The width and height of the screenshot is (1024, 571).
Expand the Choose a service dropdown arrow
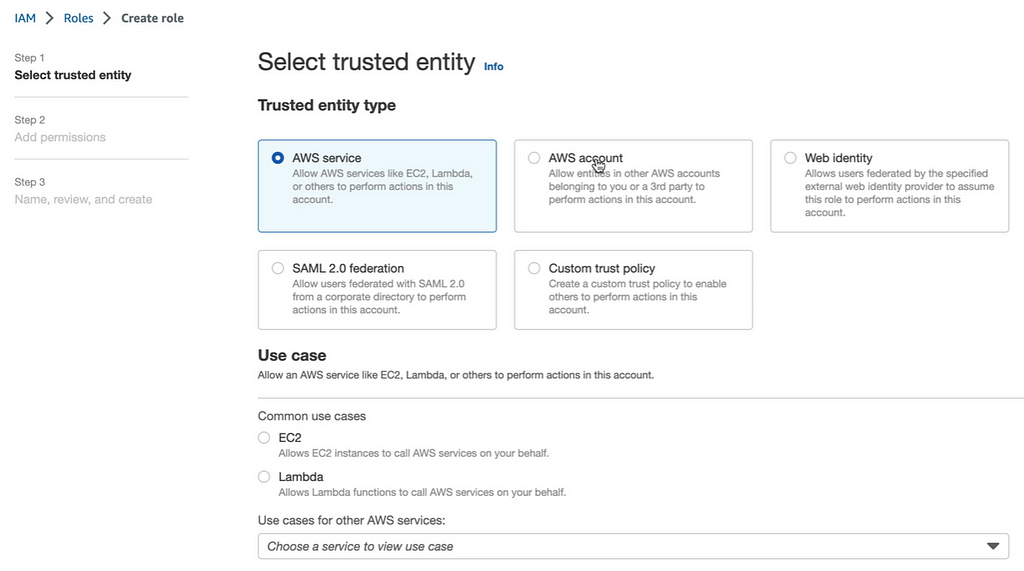pyautogui.click(x=993, y=546)
